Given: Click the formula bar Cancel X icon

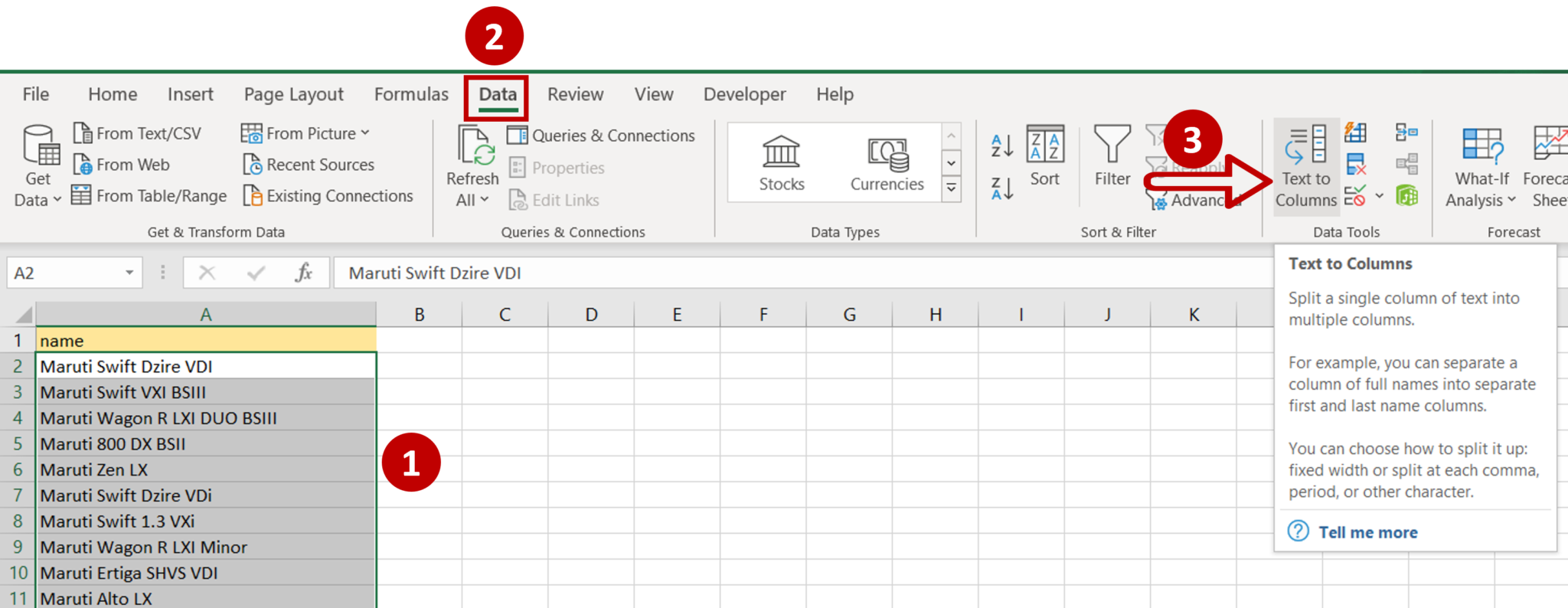Looking at the screenshot, I should (207, 273).
